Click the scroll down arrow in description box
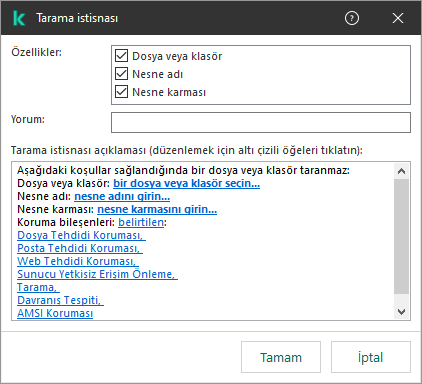 click(401, 312)
